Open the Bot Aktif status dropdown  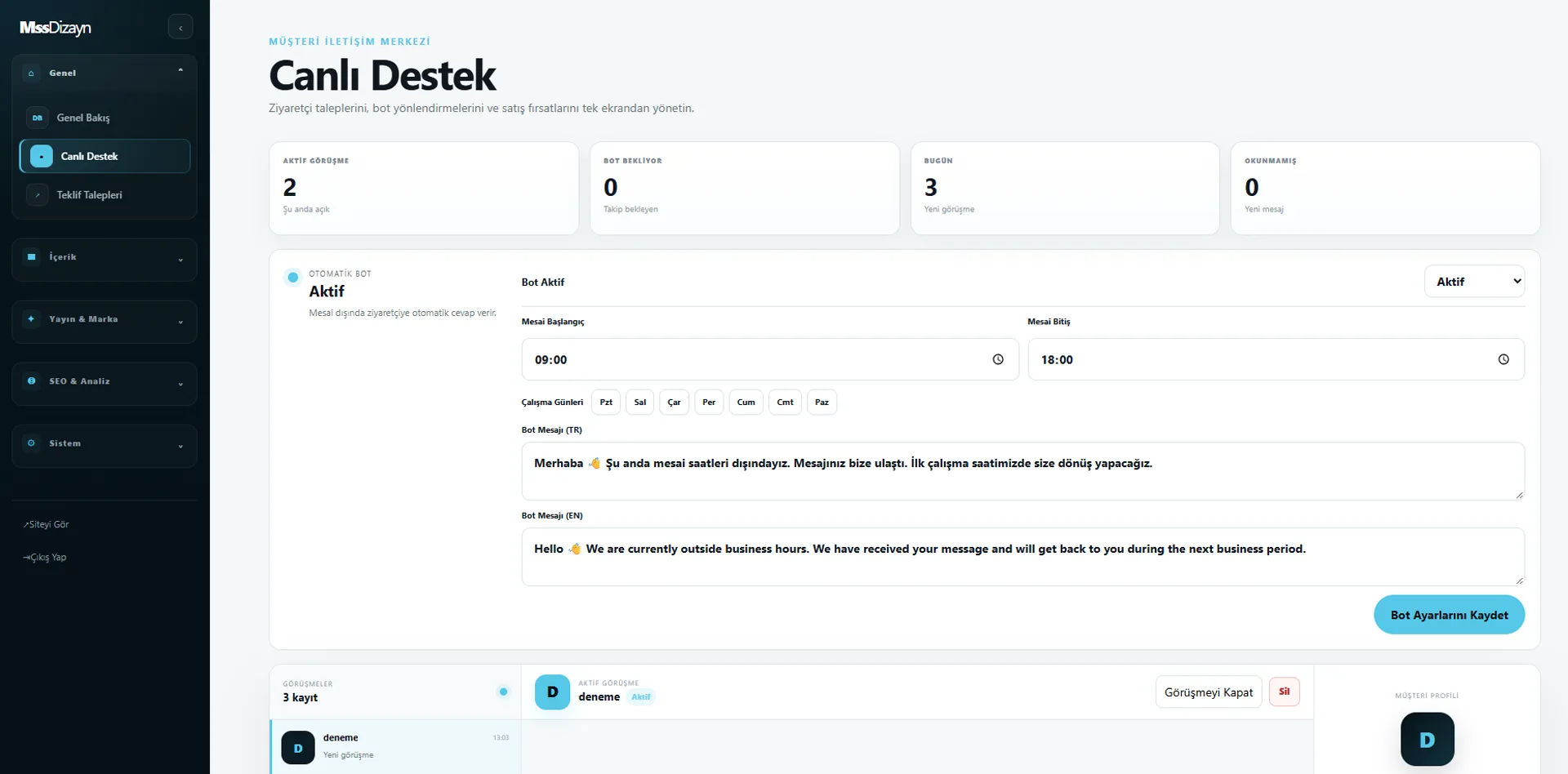tap(1474, 282)
